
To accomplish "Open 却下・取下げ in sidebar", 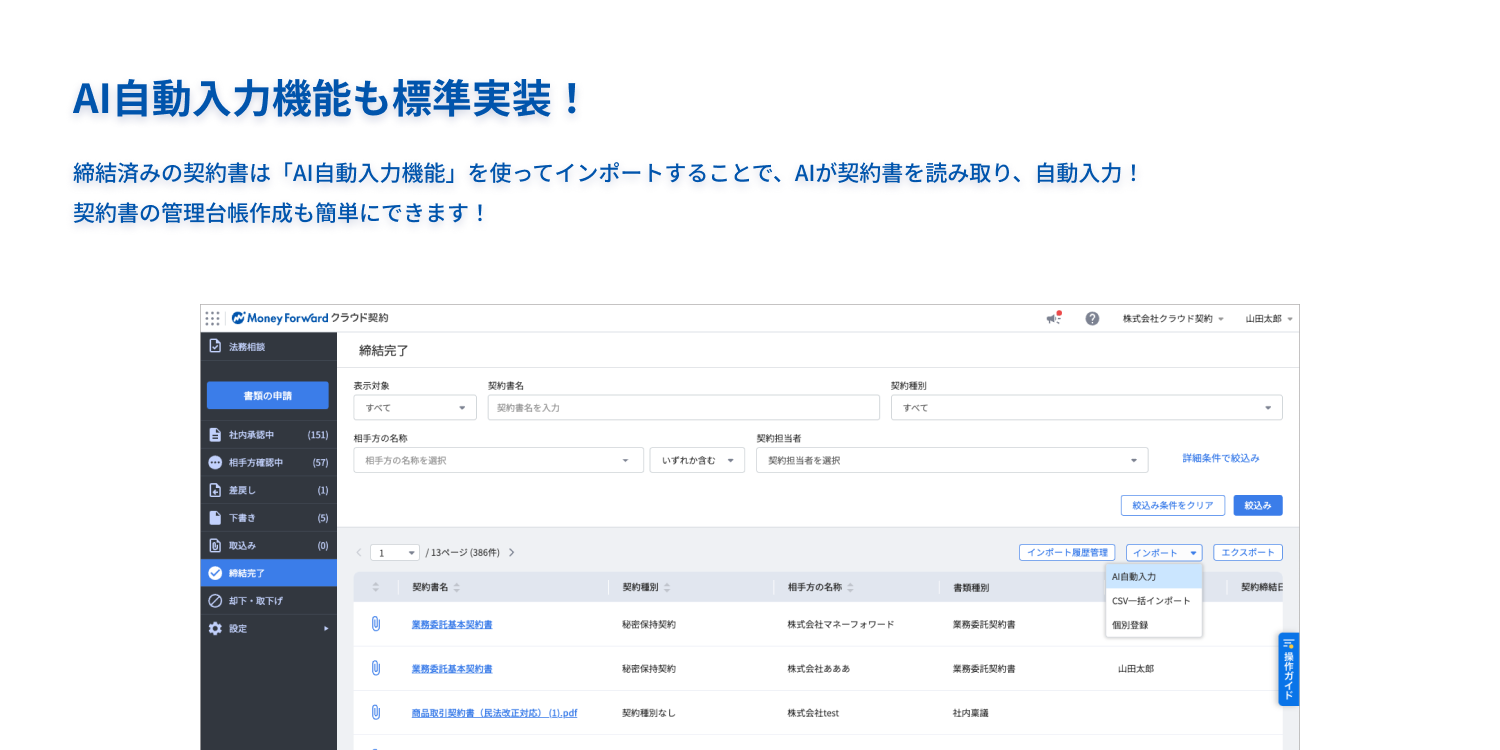I will [268, 601].
